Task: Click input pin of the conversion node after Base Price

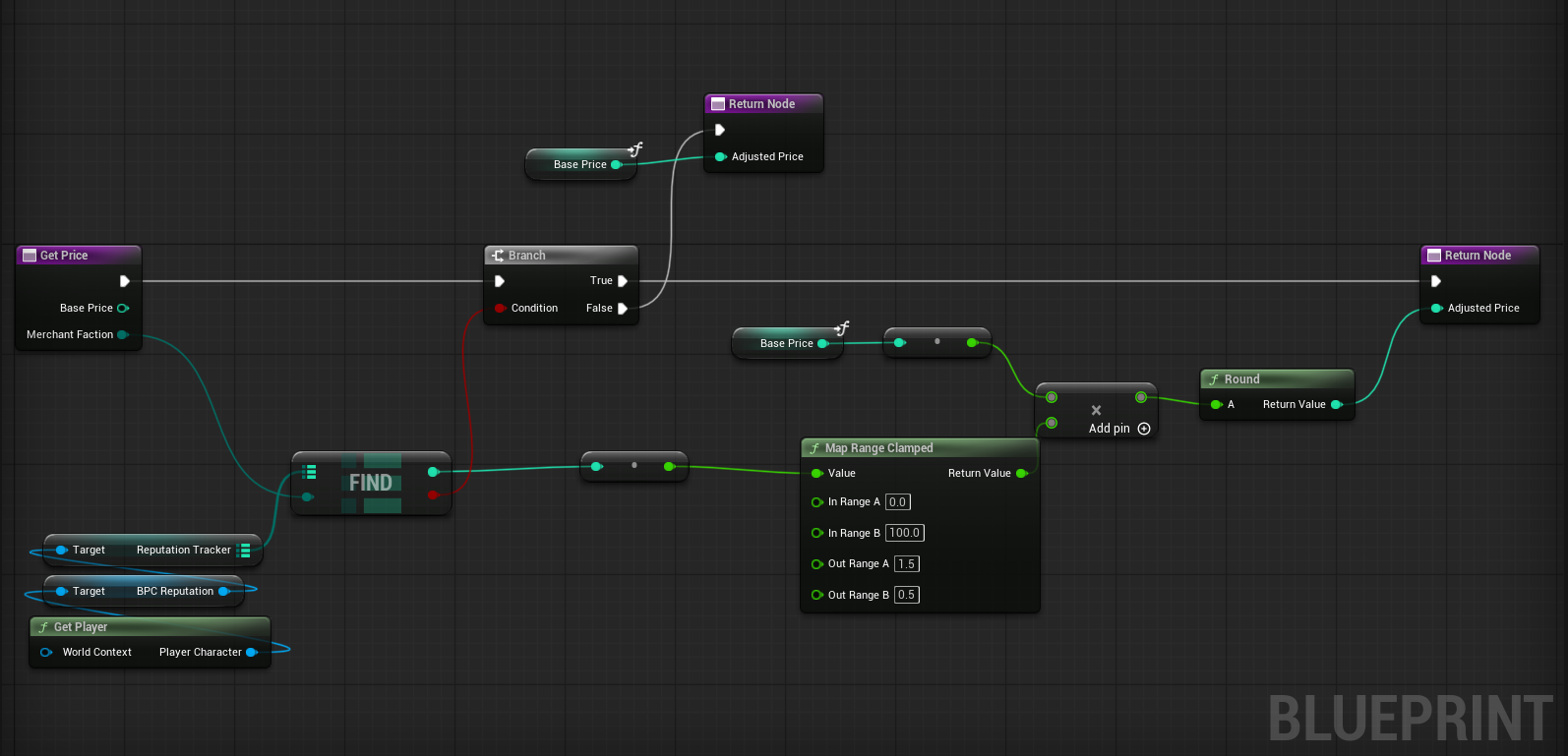Action: pos(899,342)
